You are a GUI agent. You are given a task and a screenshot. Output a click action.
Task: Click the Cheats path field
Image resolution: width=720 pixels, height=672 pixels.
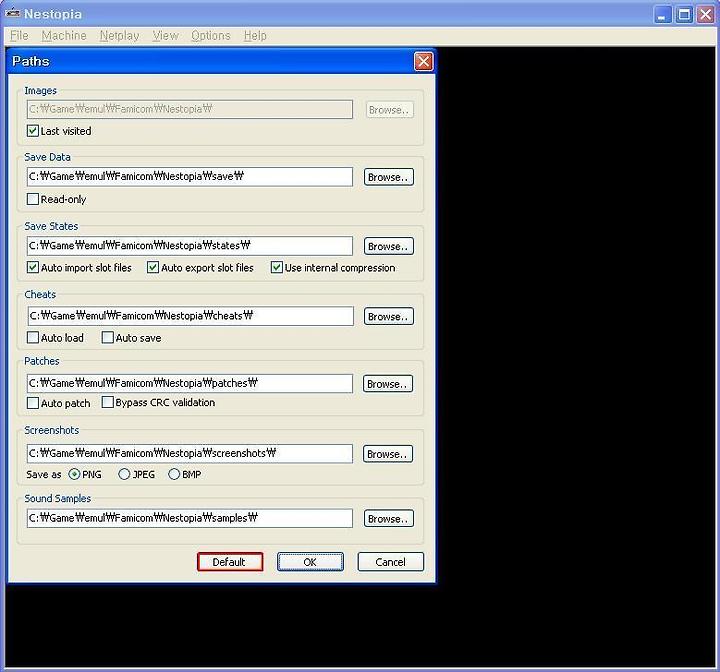pos(190,316)
